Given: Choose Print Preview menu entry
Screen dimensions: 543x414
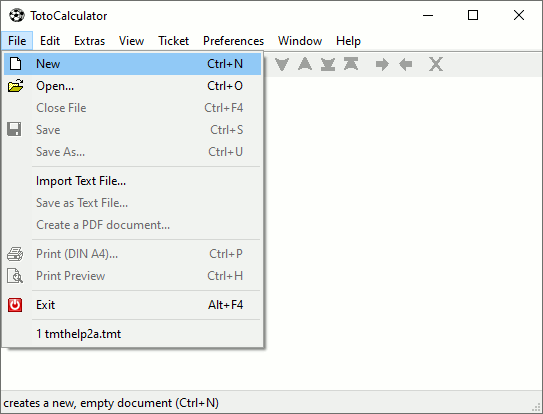Looking at the screenshot, I should (132, 276).
